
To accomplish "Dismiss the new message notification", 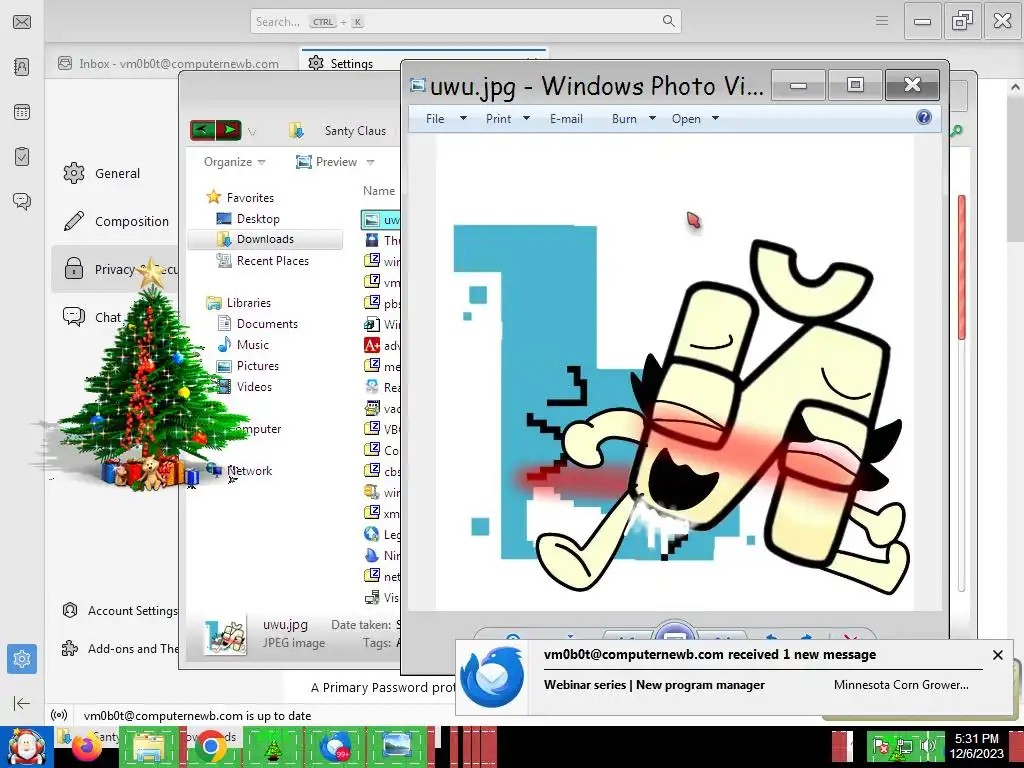I will 997,655.
